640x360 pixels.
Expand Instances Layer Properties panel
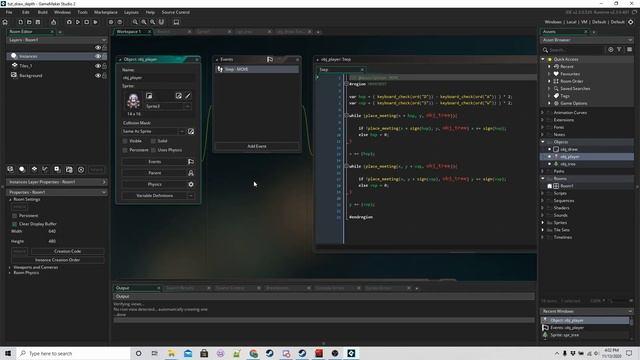104,182
